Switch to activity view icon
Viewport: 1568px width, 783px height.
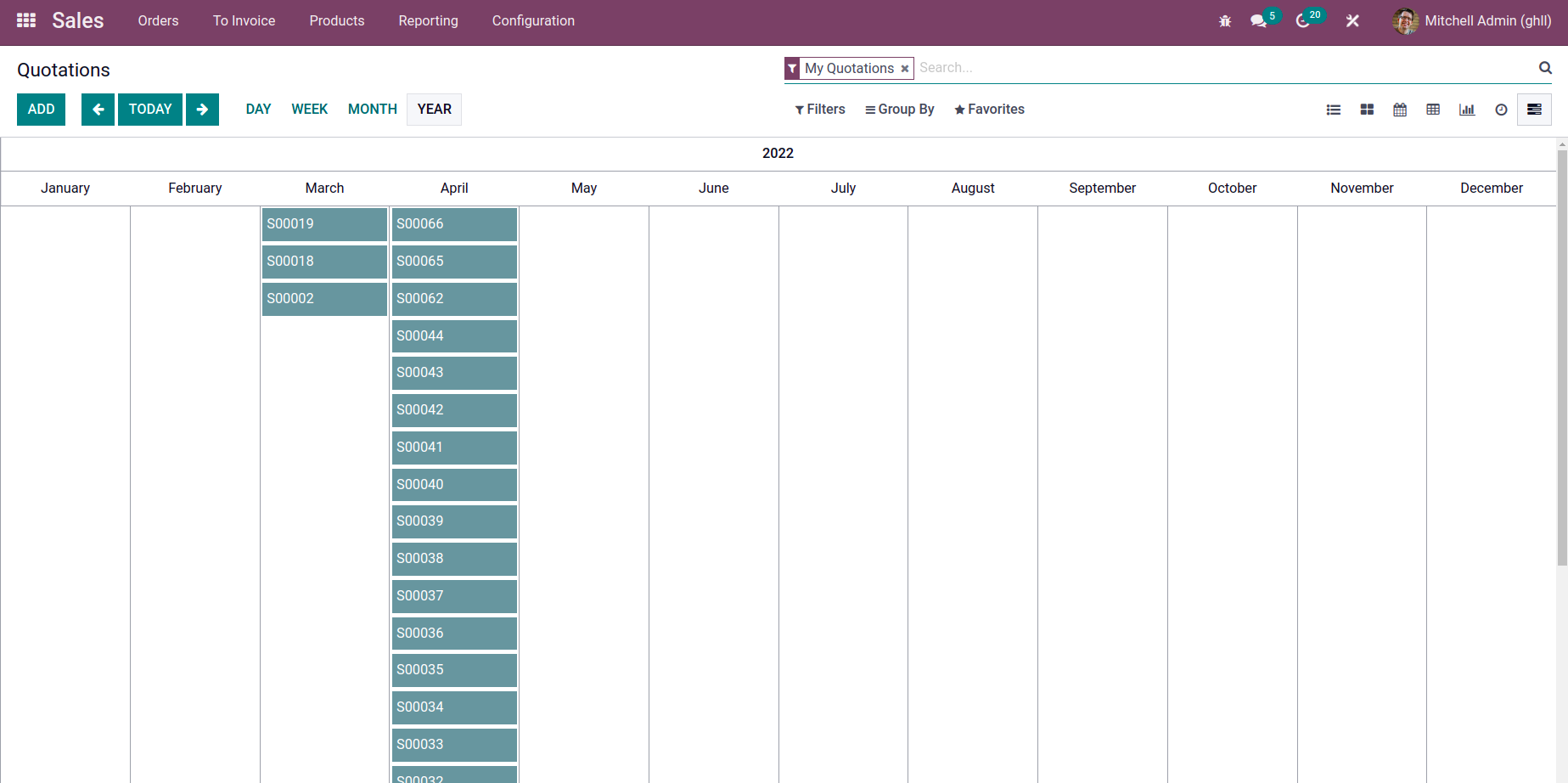coord(1501,110)
